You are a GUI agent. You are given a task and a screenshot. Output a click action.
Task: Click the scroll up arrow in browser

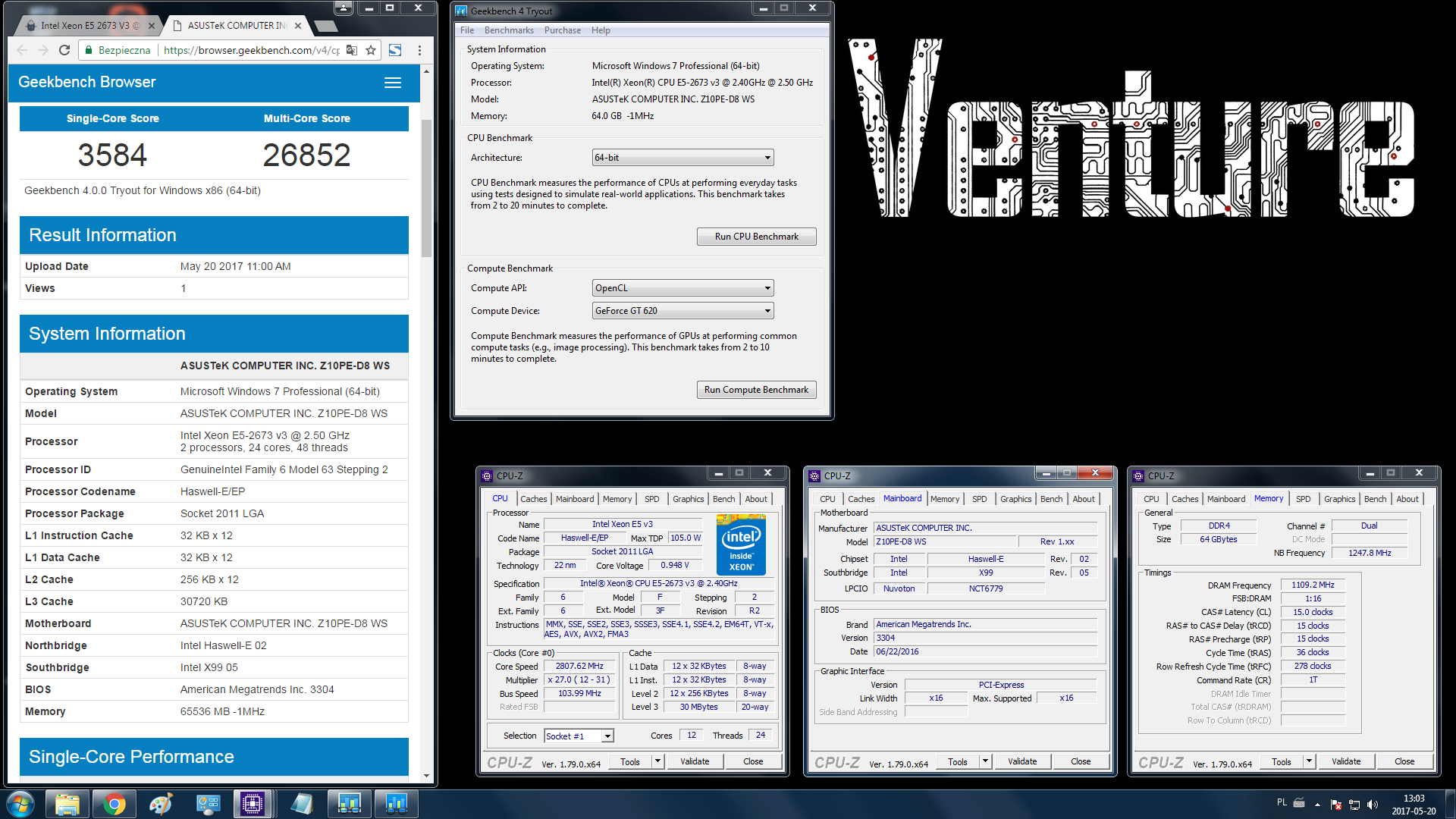[426, 71]
